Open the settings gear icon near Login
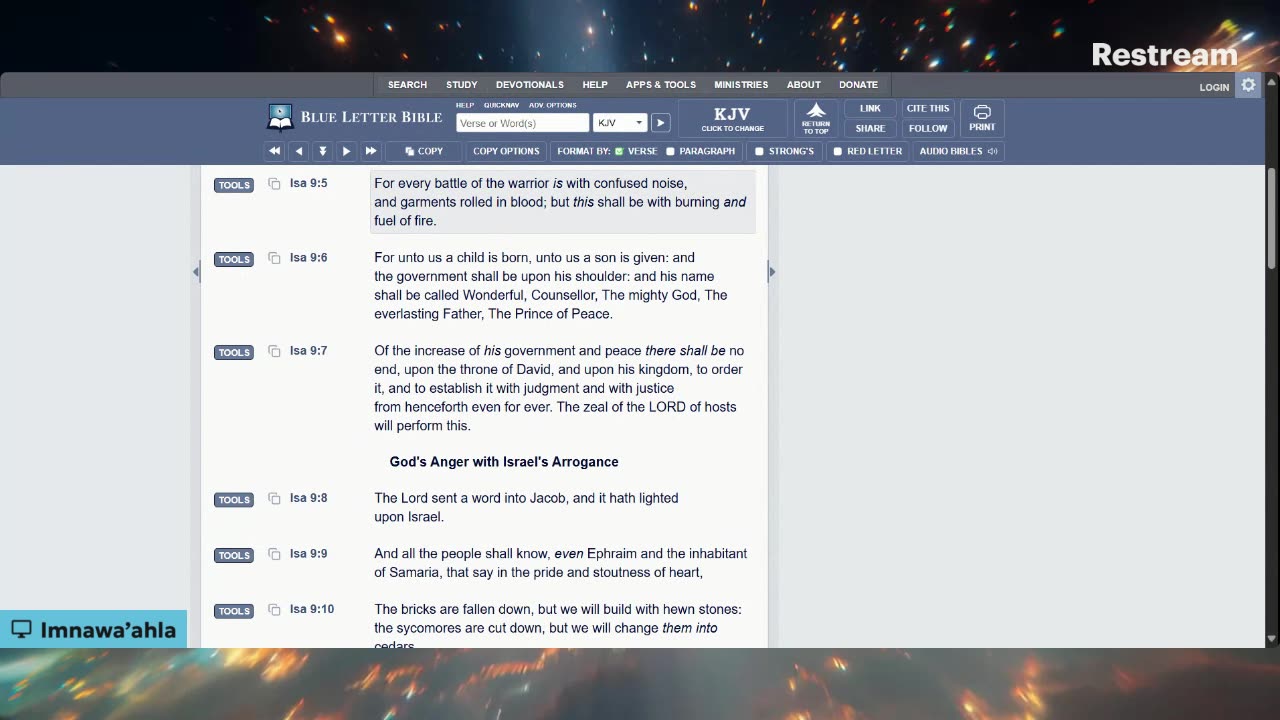The image size is (1280, 720). tap(1248, 86)
